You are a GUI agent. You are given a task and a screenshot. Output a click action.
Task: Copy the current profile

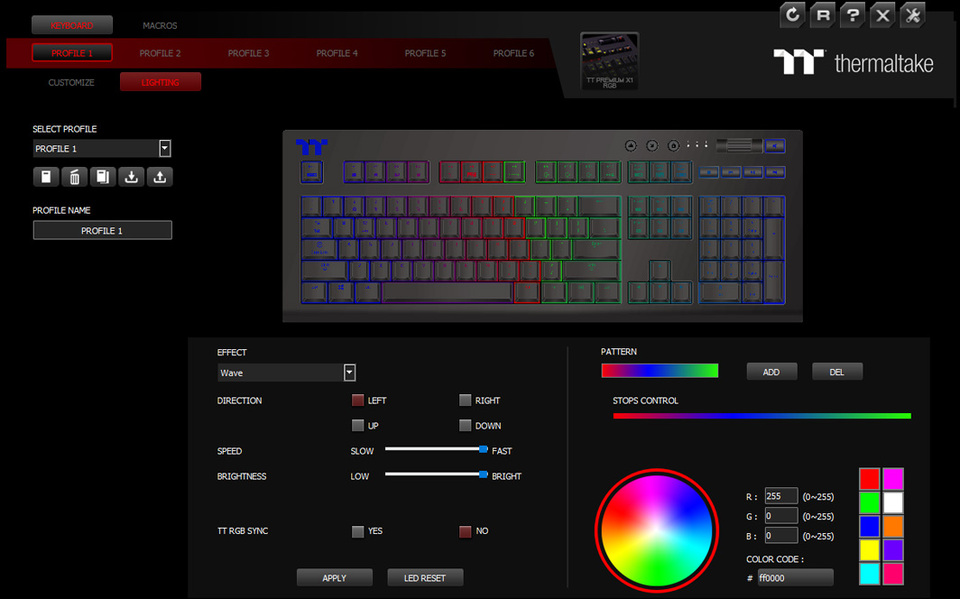pos(104,177)
